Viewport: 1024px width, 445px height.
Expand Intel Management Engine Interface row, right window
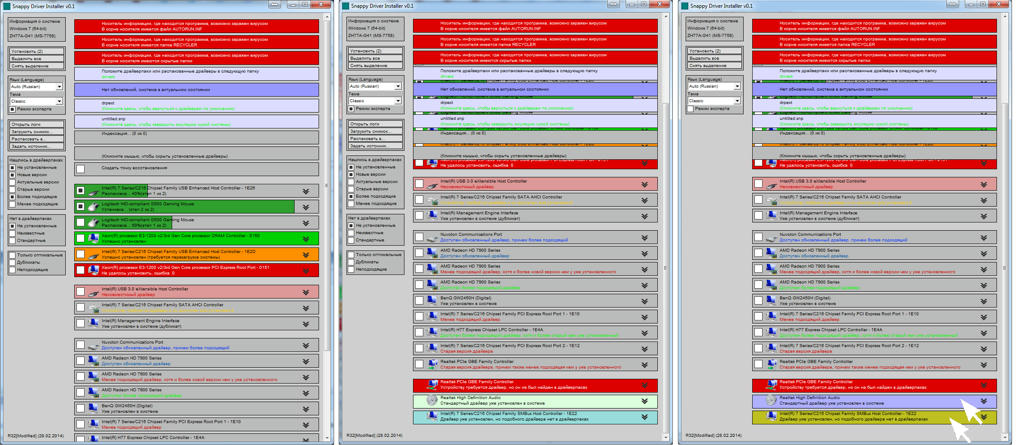[984, 216]
